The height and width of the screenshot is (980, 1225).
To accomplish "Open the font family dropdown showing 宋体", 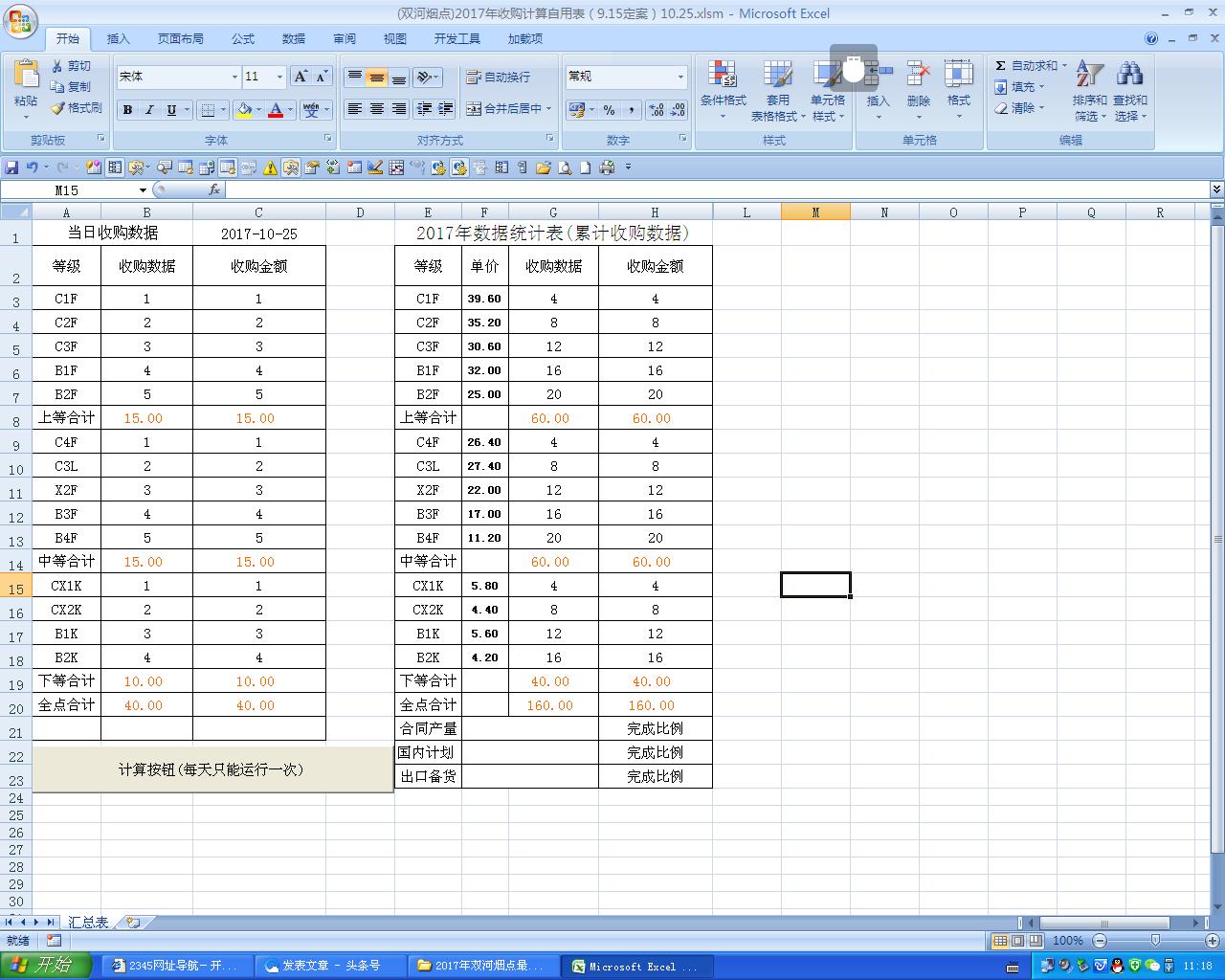I will (234, 77).
